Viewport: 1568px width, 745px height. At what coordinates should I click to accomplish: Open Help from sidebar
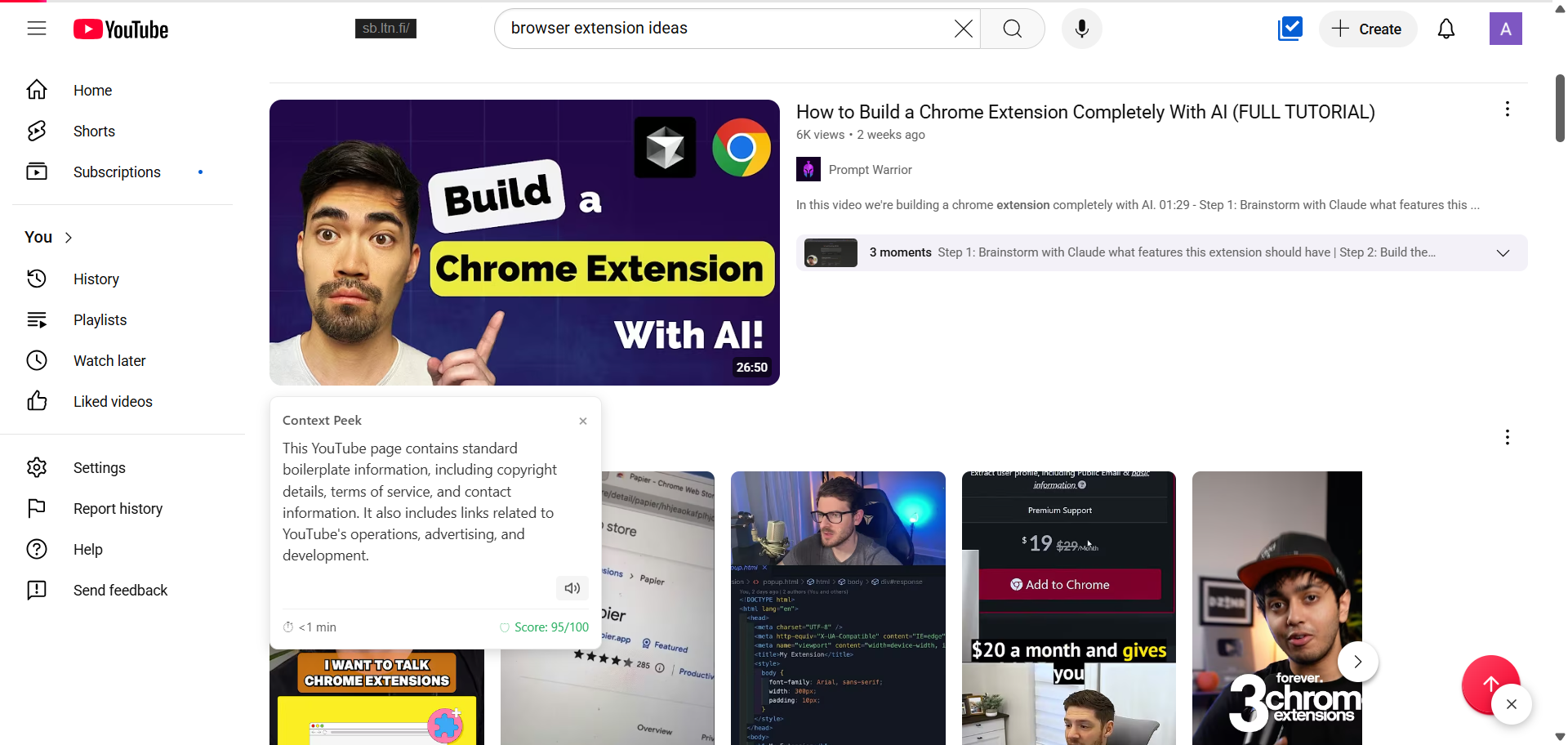point(122,549)
